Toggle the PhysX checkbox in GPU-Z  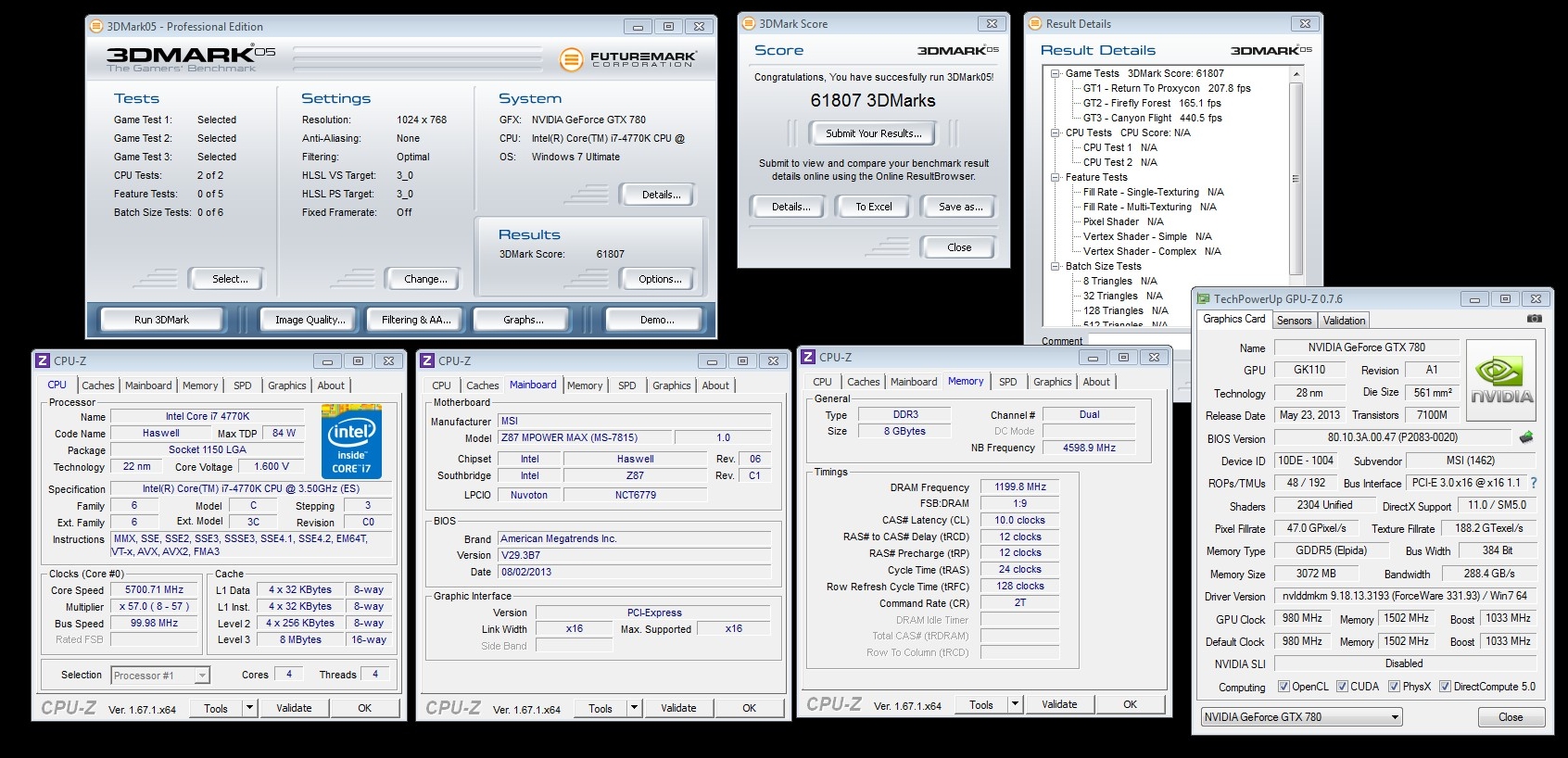pos(1394,687)
